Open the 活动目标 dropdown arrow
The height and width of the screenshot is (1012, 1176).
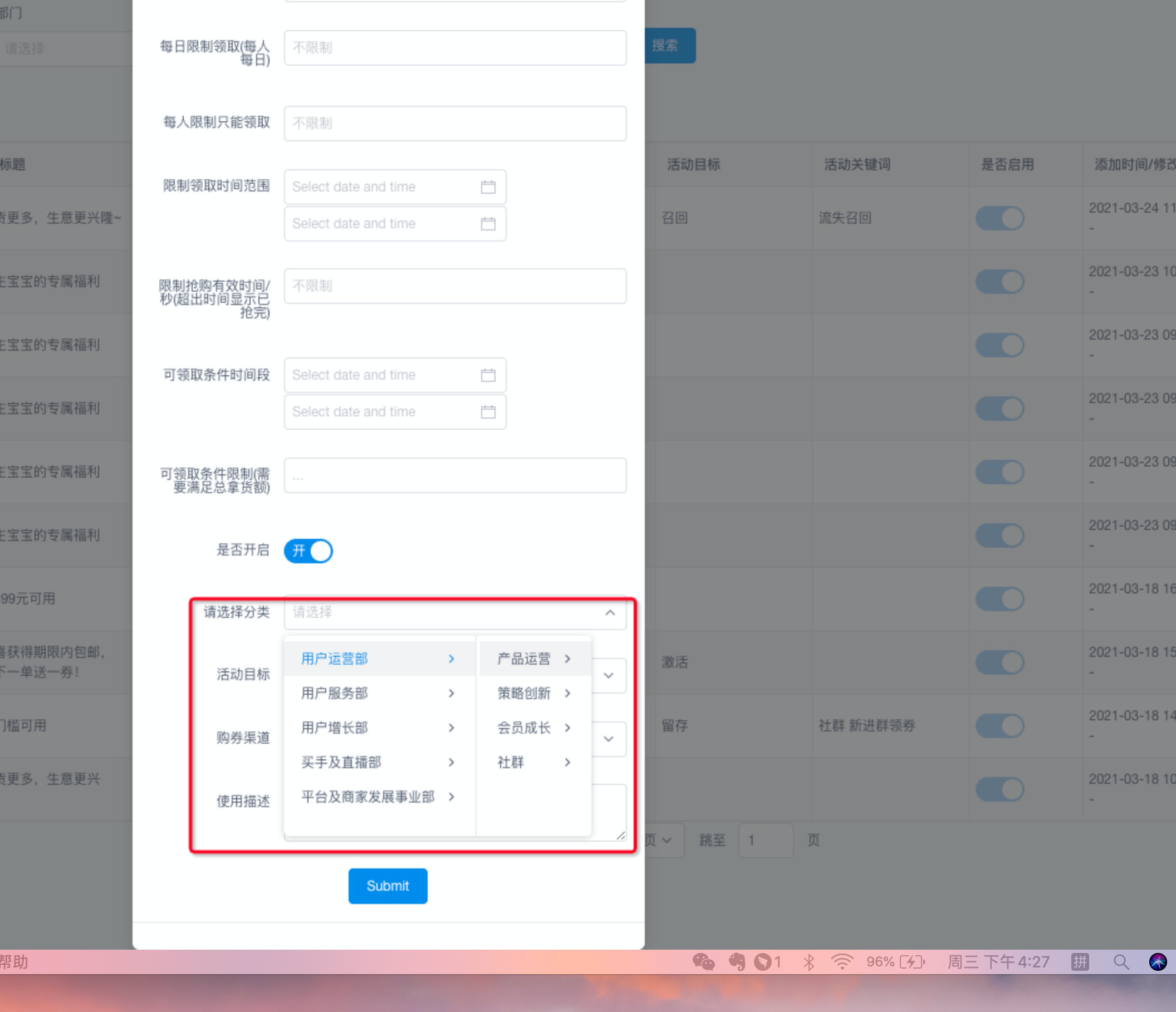[609, 676]
